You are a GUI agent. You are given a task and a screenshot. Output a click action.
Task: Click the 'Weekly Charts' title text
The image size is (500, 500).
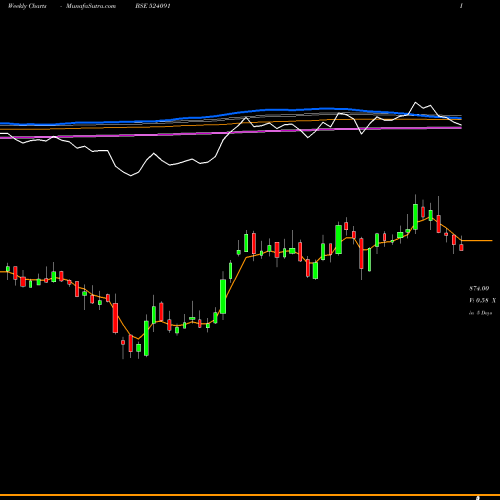click(27, 6)
